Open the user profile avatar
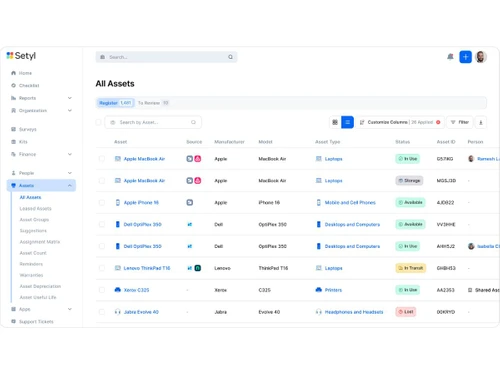The height and width of the screenshot is (375, 500). click(x=480, y=57)
